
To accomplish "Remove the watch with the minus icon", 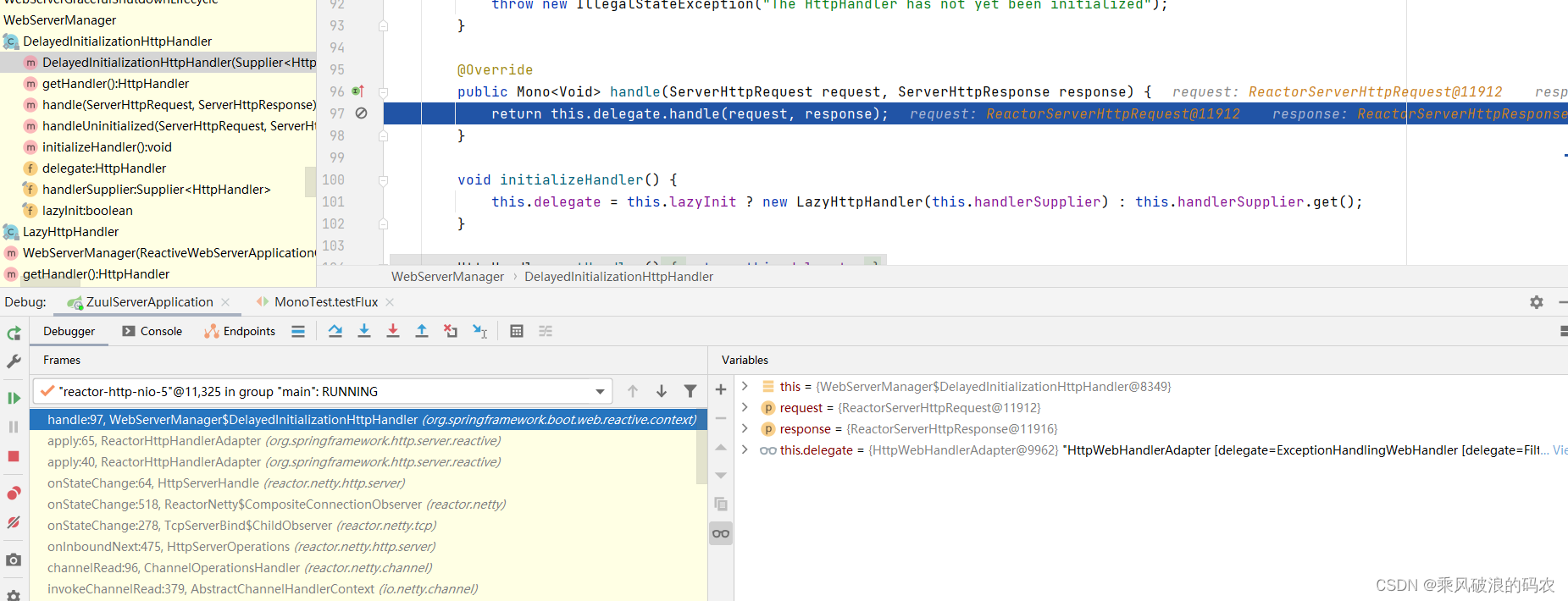I will tap(721, 418).
